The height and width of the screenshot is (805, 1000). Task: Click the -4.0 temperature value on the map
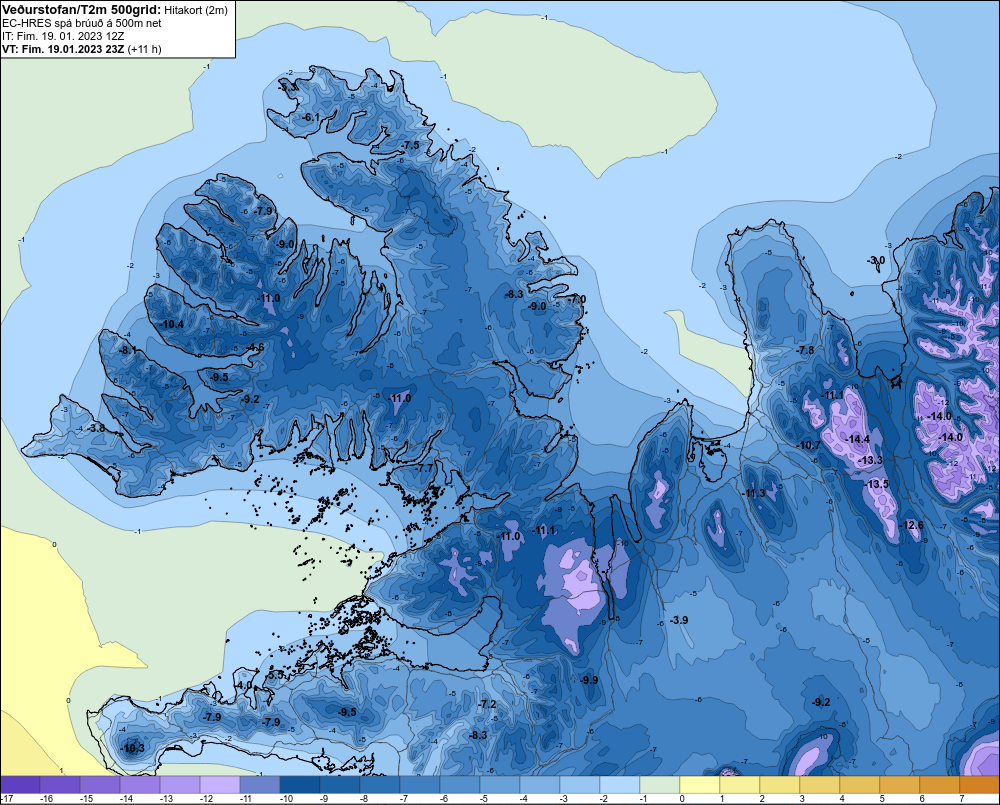[244, 686]
